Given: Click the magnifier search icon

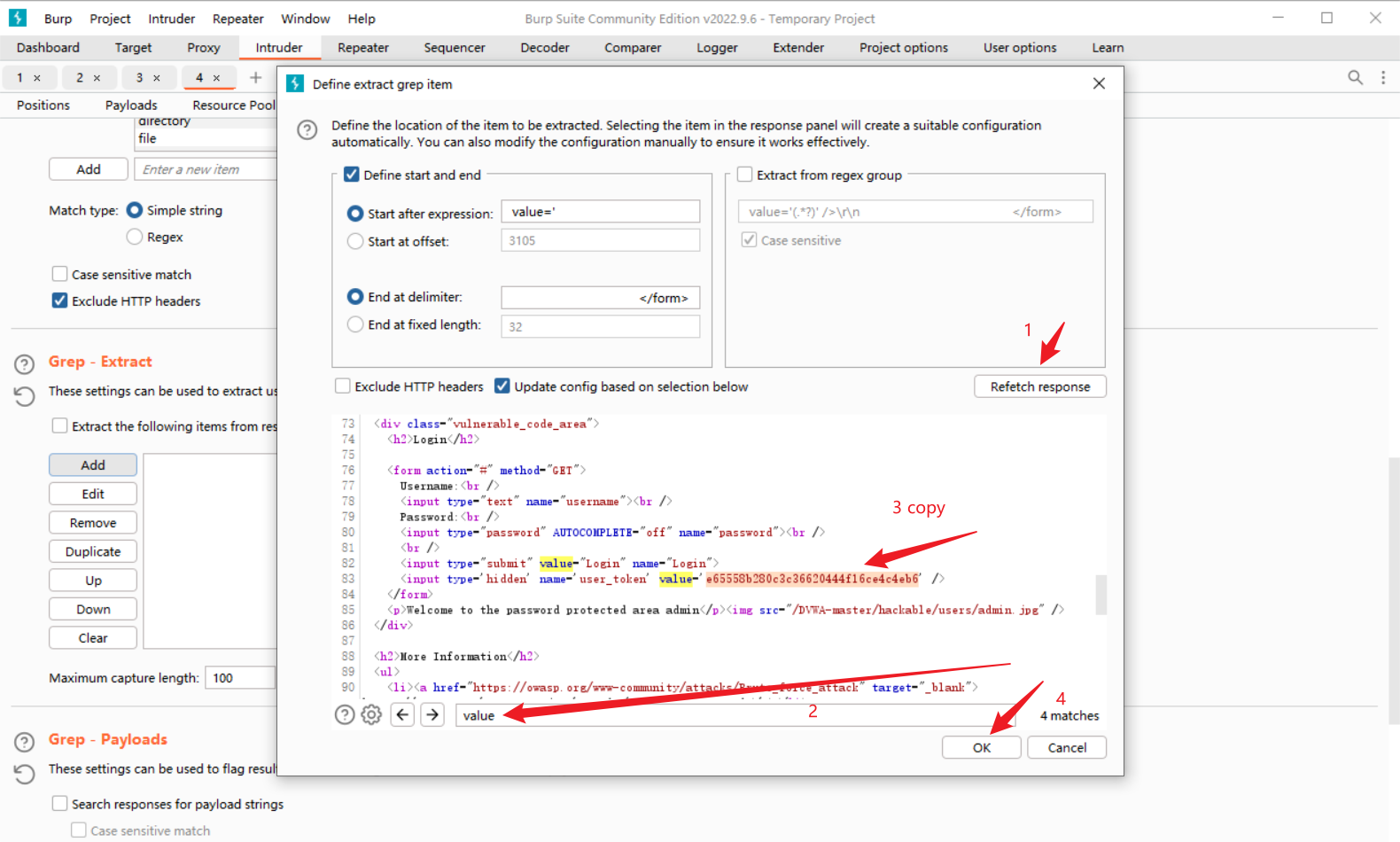Looking at the screenshot, I should (1355, 78).
